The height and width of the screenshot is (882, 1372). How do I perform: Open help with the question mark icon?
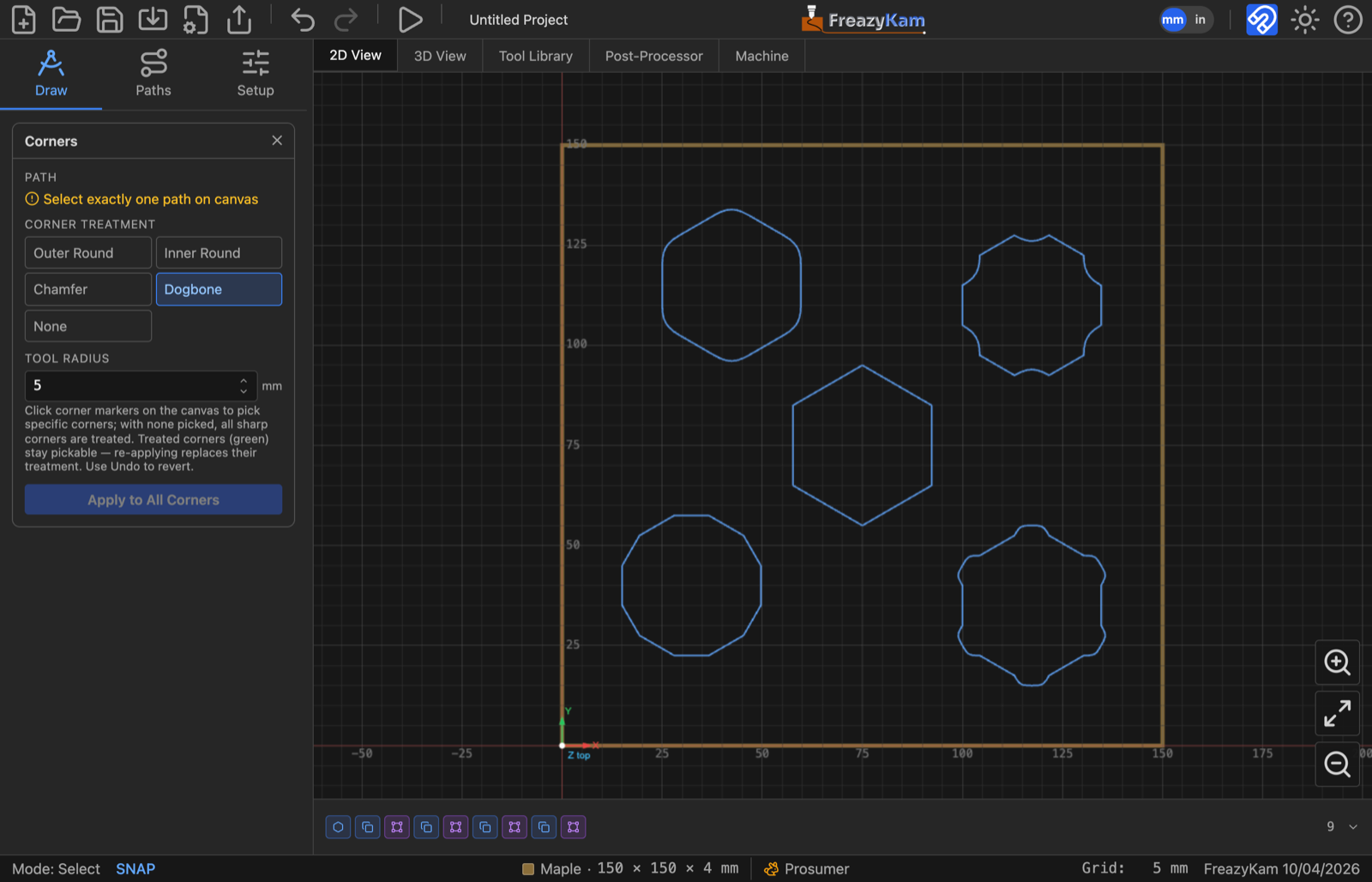1348,19
